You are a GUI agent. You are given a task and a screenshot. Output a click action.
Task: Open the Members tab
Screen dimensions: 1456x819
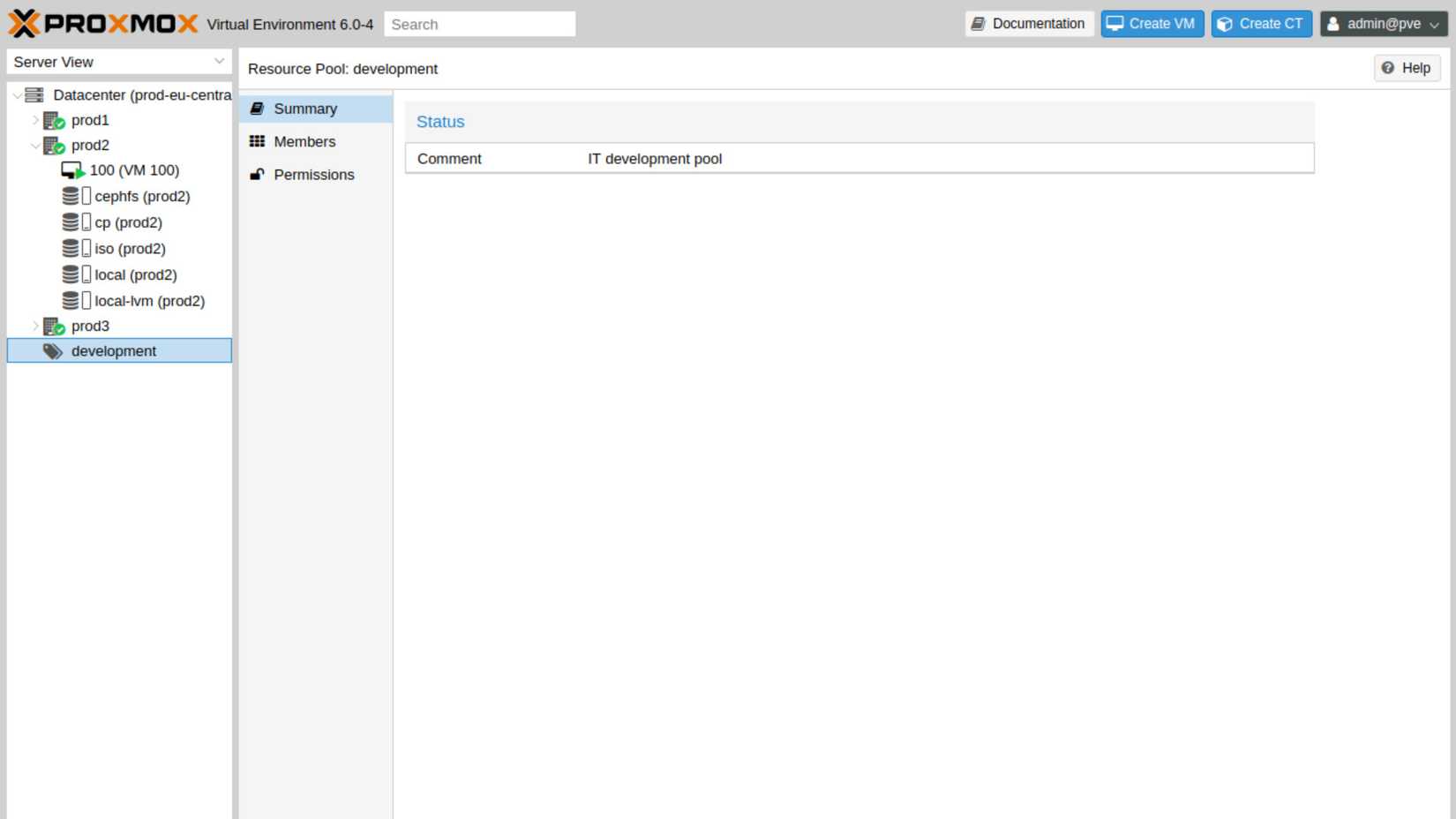(x=316, y=141)
